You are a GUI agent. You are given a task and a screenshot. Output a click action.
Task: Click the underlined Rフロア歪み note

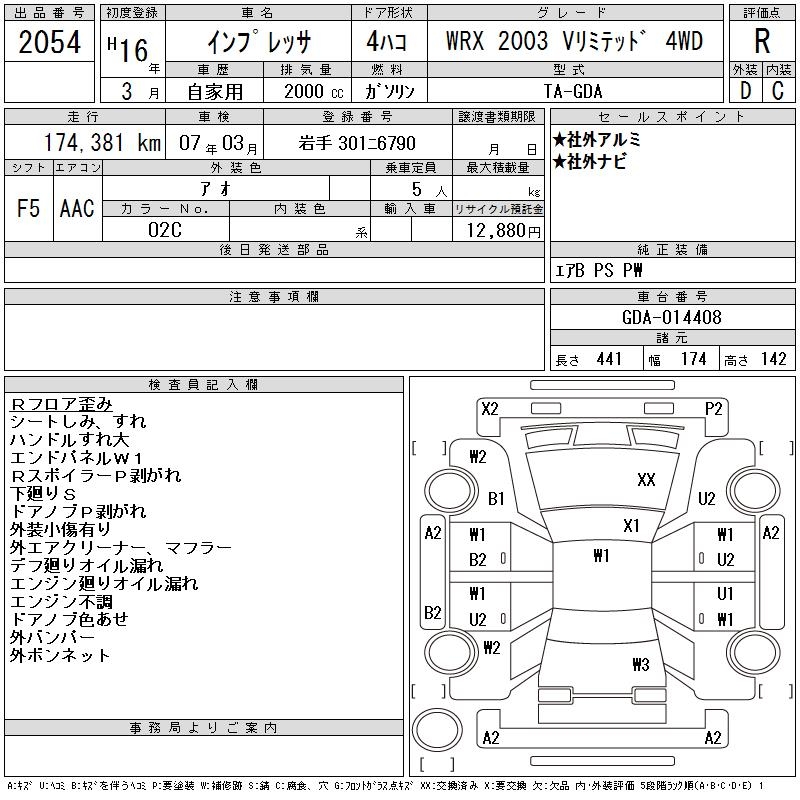[61, 404]
